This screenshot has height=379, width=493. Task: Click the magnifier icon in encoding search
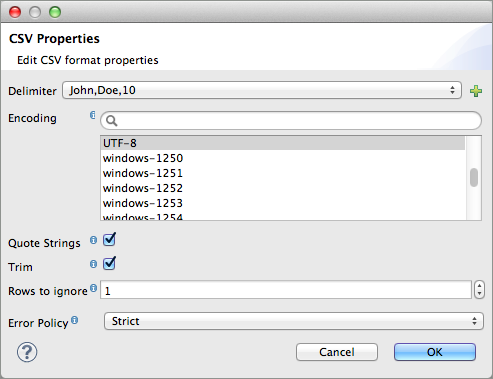coord(112,120)
